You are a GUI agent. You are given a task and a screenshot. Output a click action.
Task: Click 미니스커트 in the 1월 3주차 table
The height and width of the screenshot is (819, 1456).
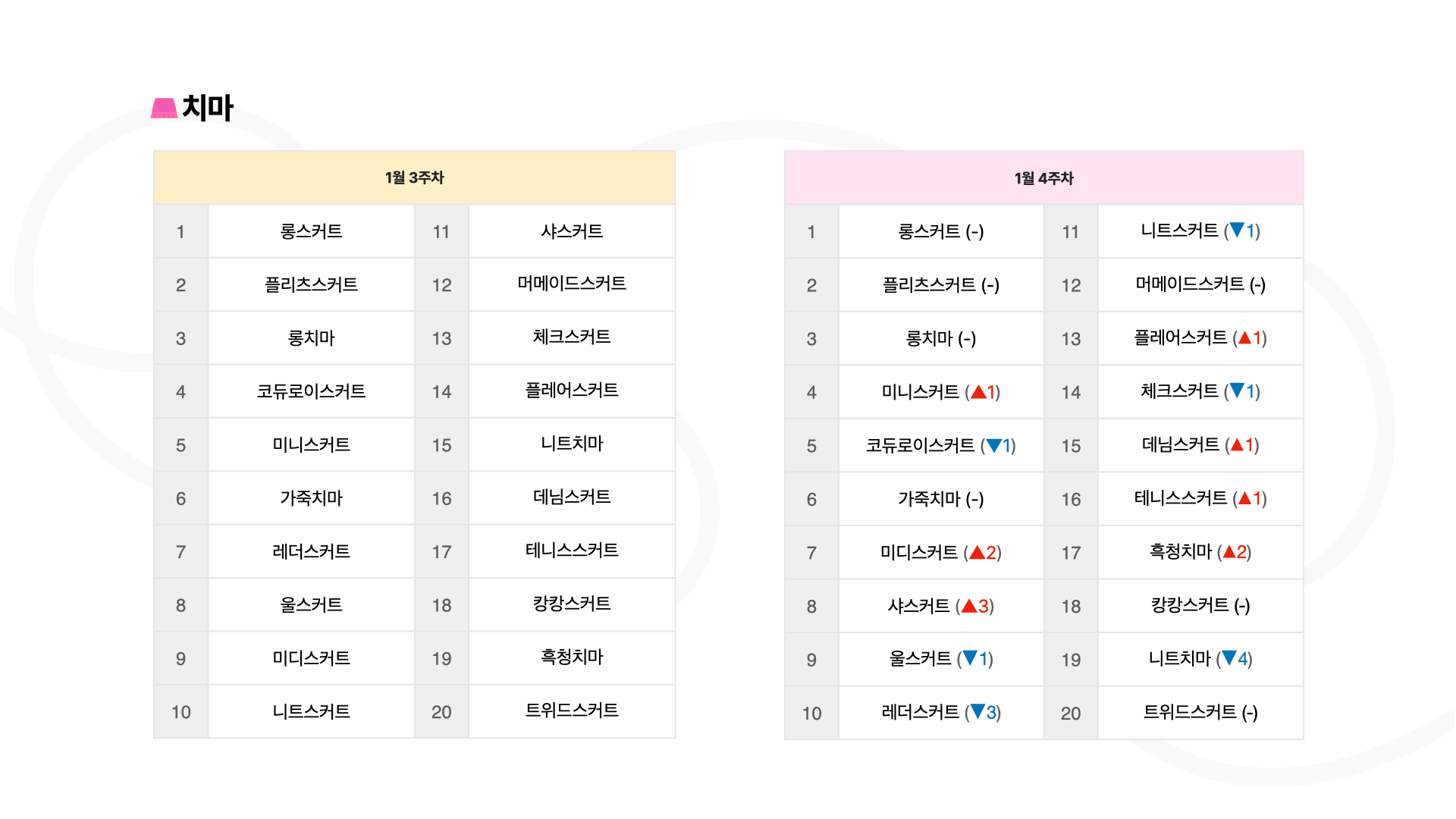(x=311, y=445)
